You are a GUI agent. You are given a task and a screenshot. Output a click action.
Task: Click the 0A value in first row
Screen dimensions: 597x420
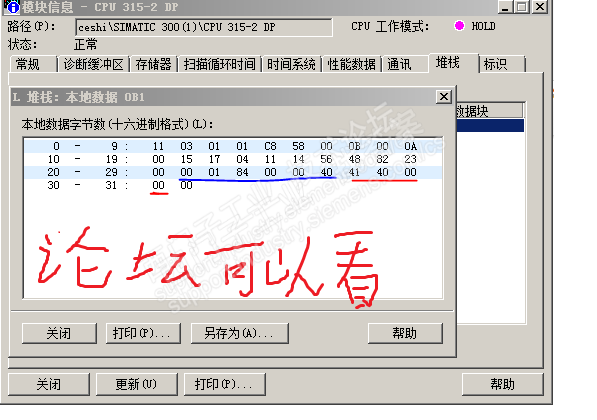(410, 146)
